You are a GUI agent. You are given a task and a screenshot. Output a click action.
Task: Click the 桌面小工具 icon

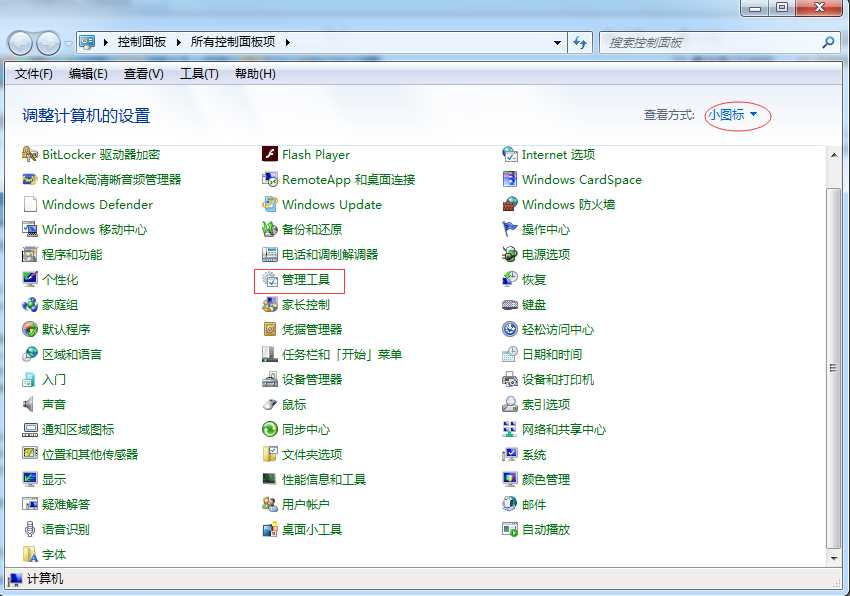(269, 529)
